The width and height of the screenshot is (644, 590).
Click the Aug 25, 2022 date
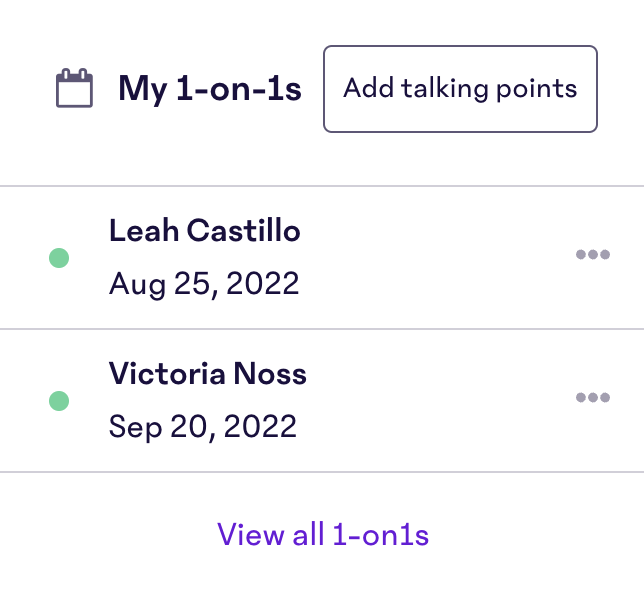click(204, 284)
